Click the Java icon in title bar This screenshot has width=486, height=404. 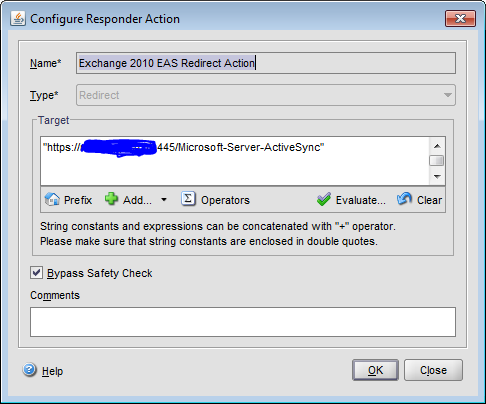click(18, 19)
